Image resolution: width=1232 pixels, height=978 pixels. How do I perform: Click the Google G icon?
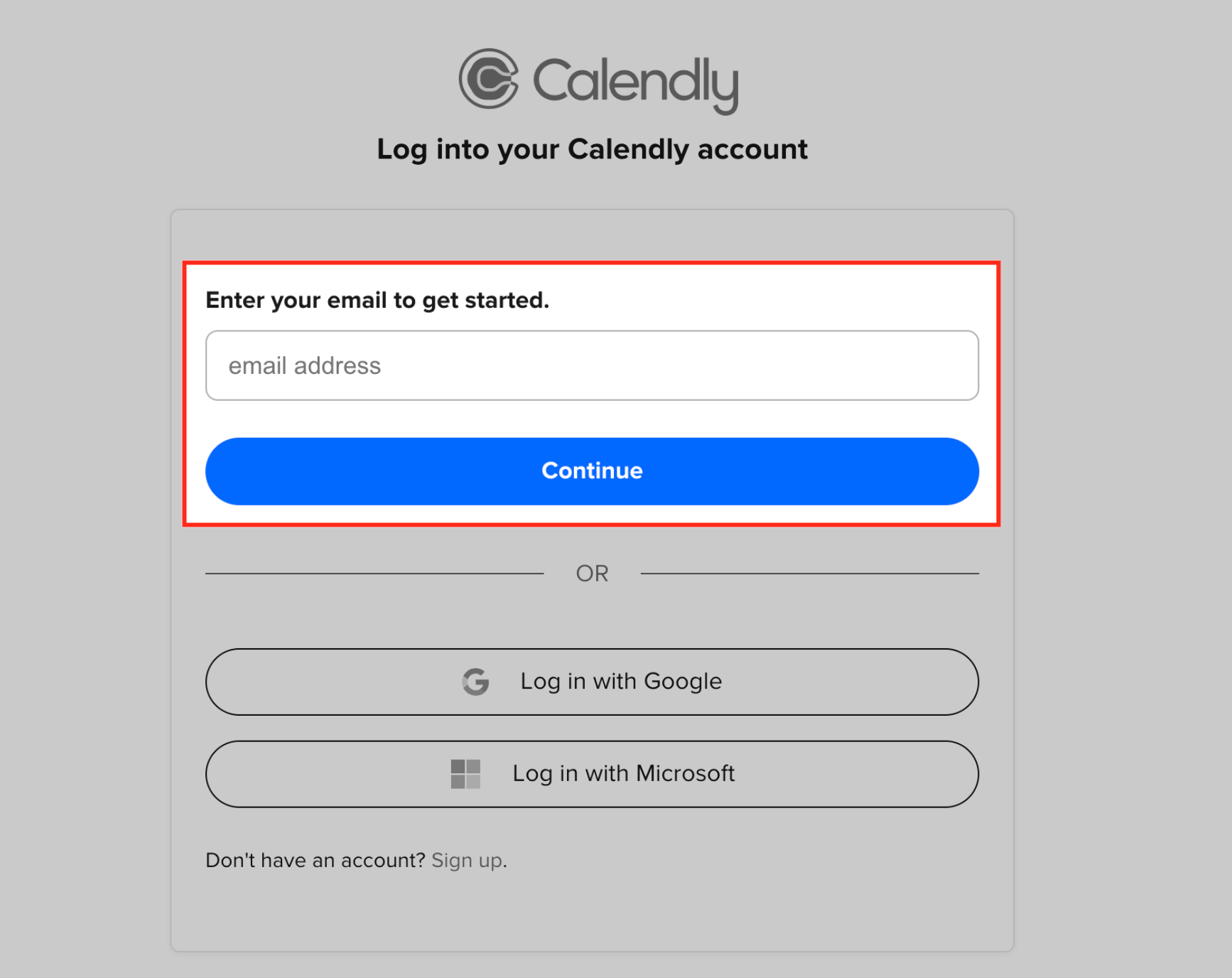coord(475,682)
